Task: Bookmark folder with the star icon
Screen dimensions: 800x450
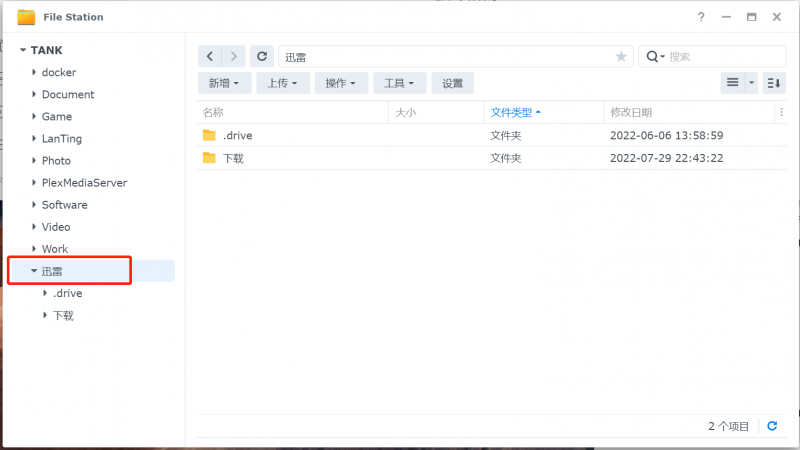Action: [621, 57]
